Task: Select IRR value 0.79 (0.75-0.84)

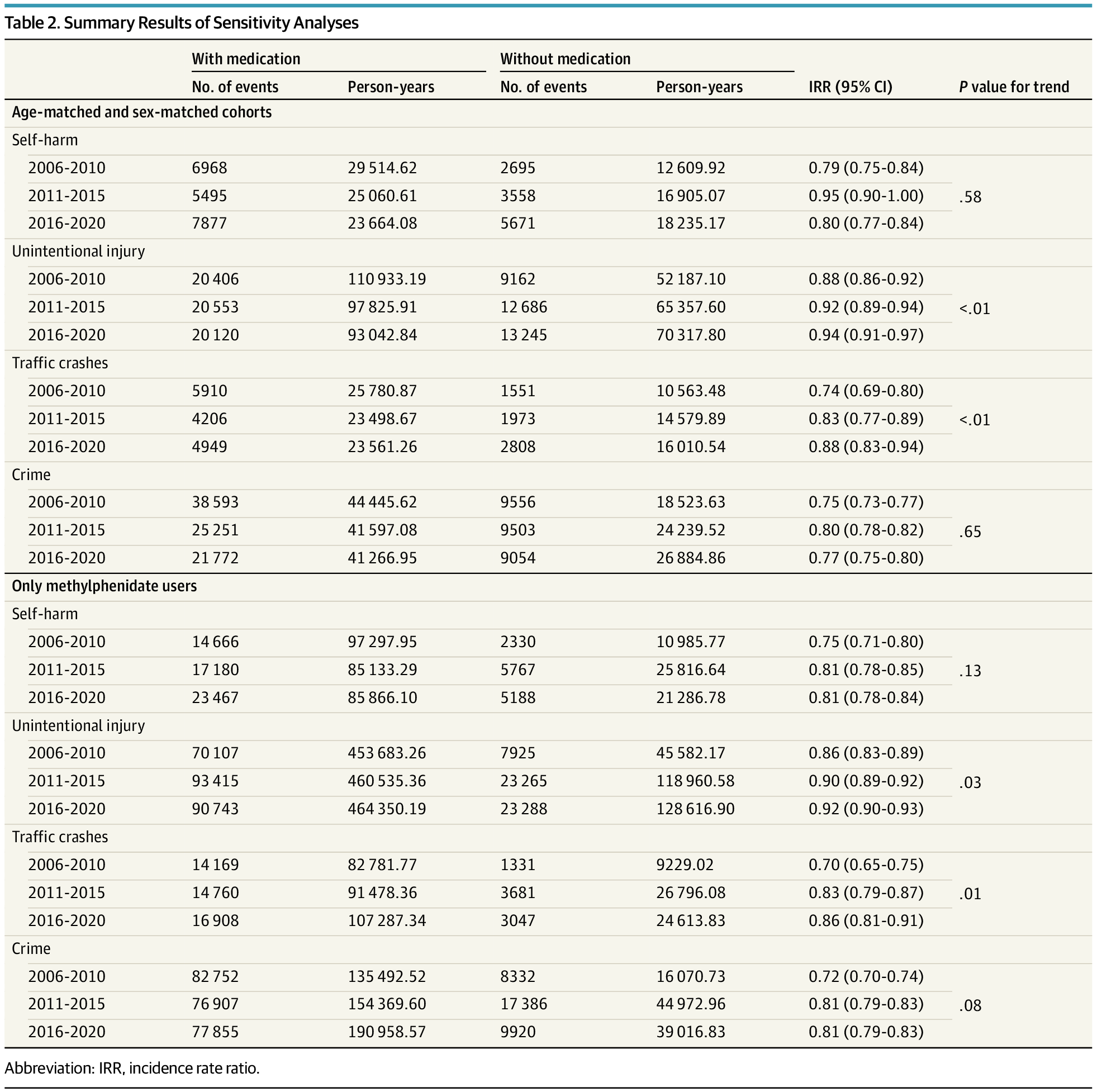Action: 865,168
